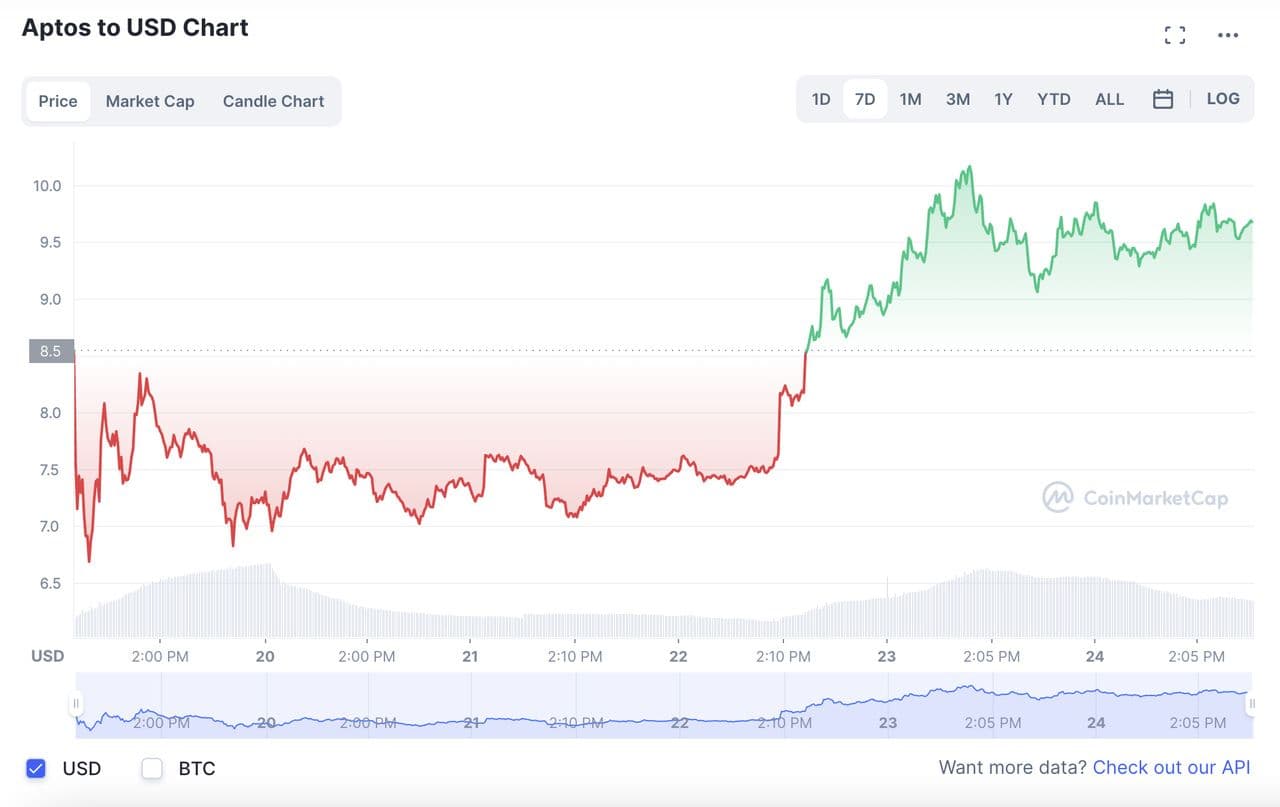Click the fullscreen expand icon
1280x807 pixels.
[1175, 36]
